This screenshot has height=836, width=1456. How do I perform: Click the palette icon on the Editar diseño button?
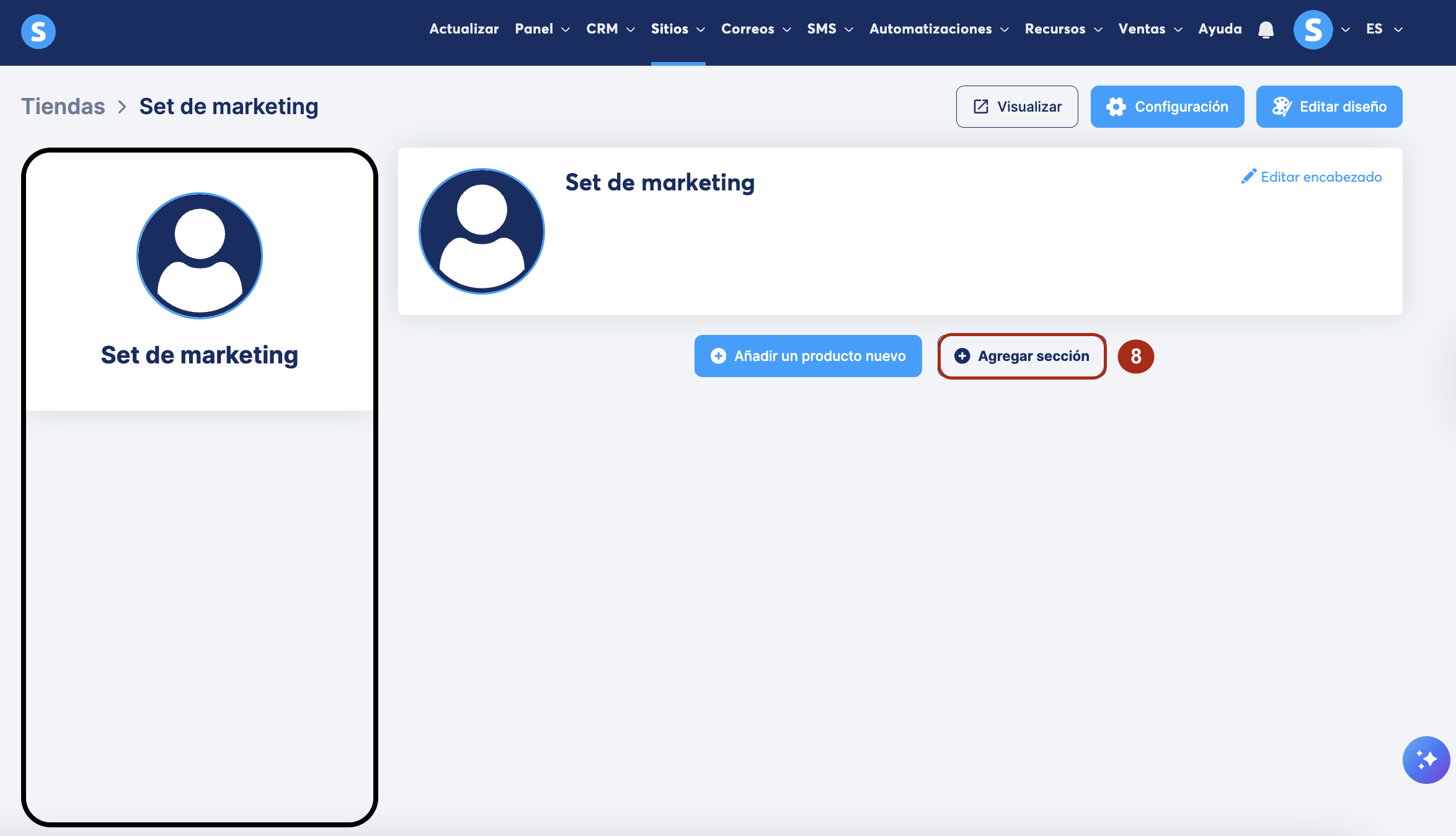(1281, 107)
